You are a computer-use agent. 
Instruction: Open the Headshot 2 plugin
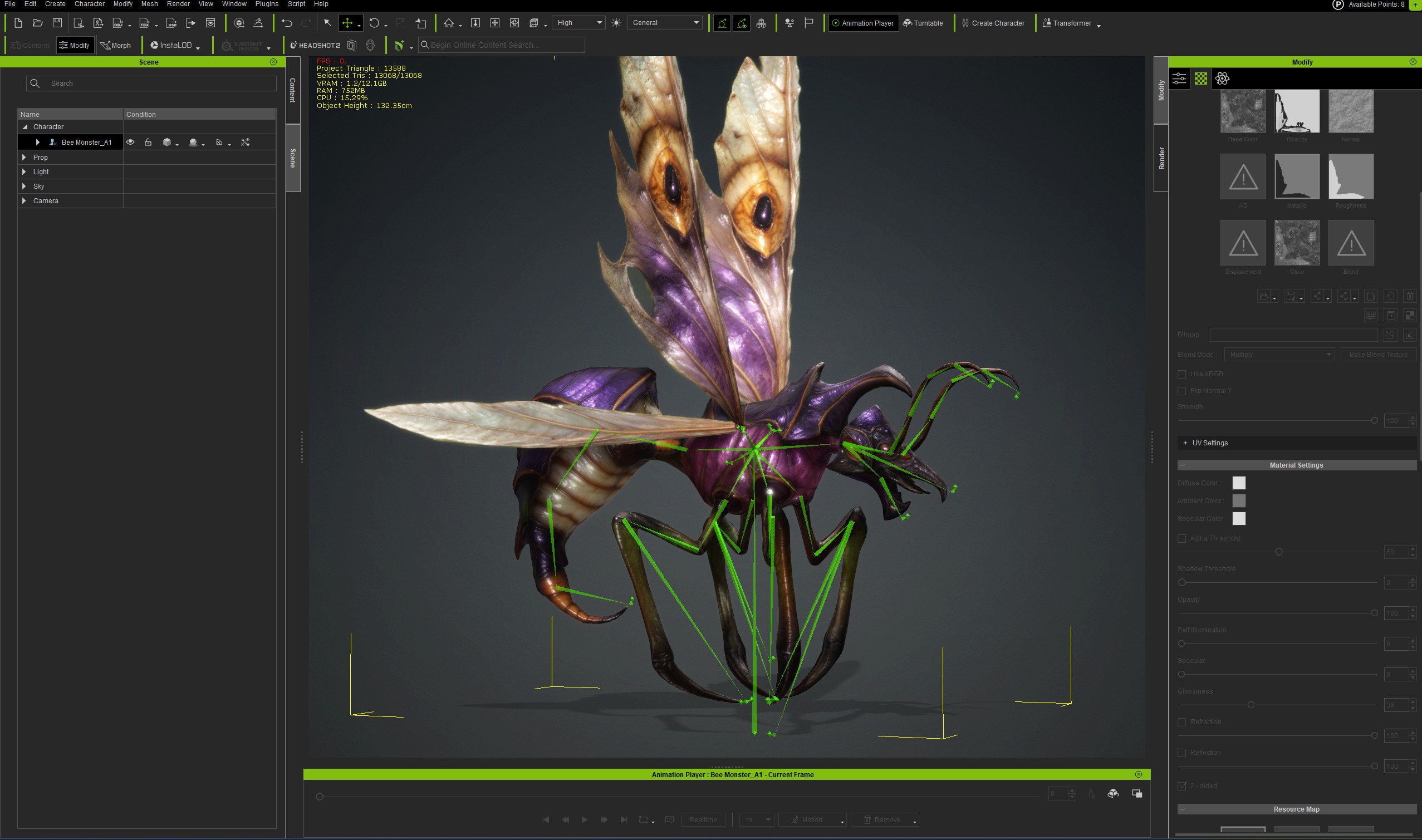(315, 45)
